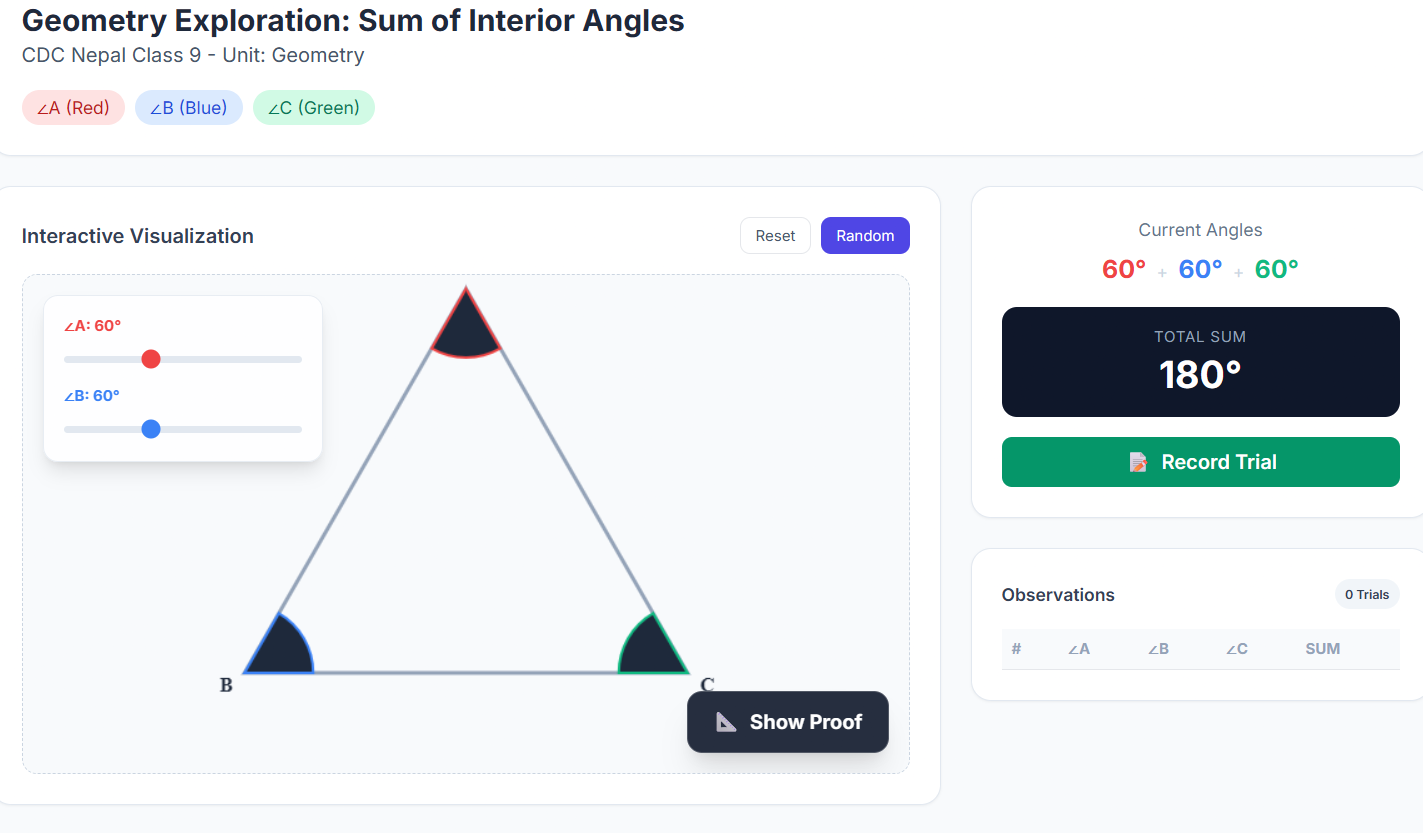Click the ∠A column header in Observations
The width and height of the screenshot is (1423, 833).
point(1078,649)
